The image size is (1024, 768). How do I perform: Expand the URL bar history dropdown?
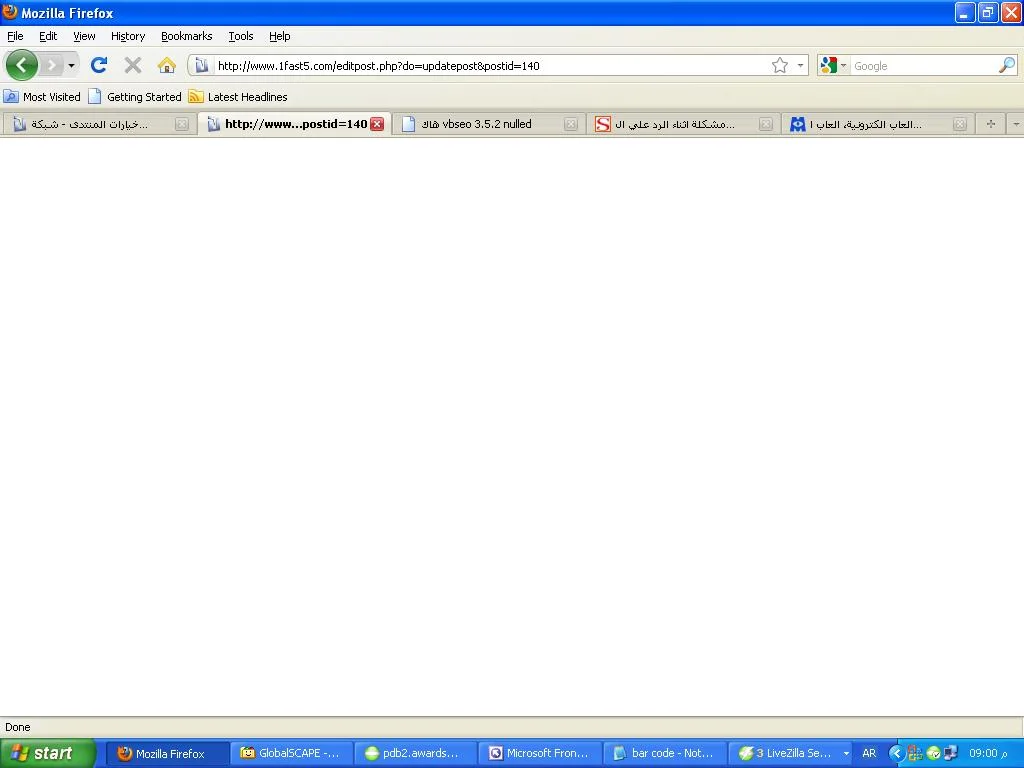pyautogui.click(x=801, y=65)
